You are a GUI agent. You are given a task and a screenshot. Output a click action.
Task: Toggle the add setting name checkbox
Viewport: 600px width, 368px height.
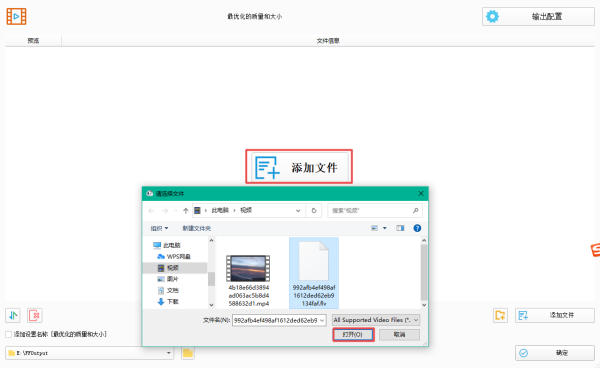point(8,334)
